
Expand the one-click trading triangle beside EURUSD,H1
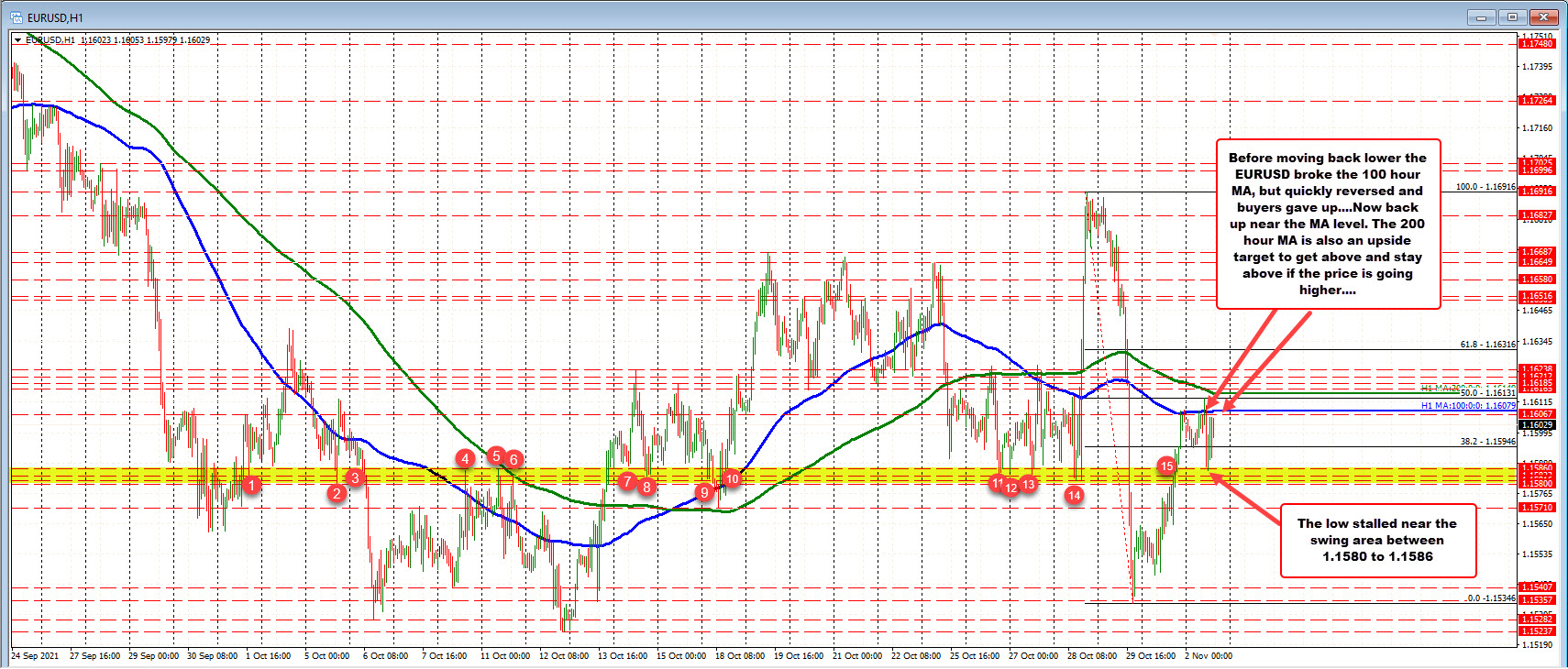[17, 40]
